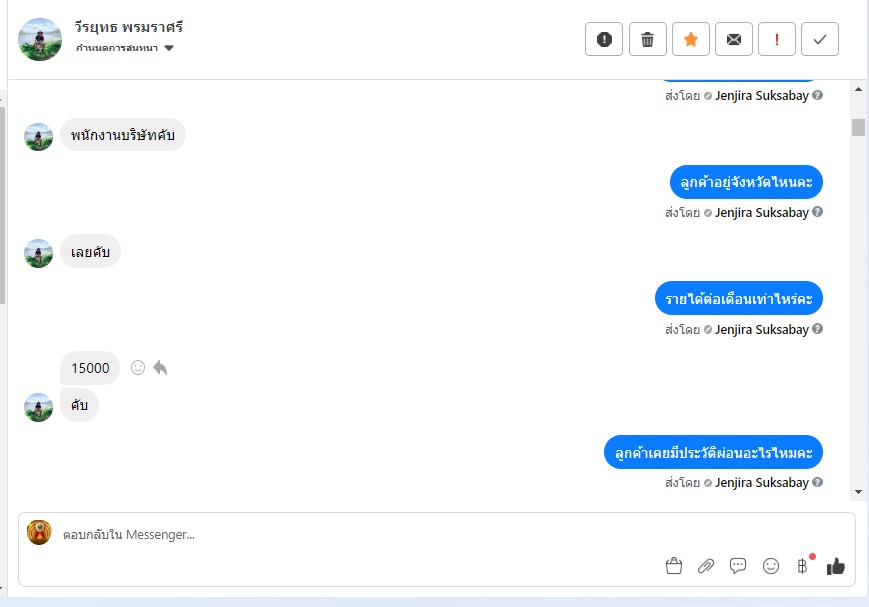
Task: Open the baht payment request icon
Action: [x=802, y=566]
